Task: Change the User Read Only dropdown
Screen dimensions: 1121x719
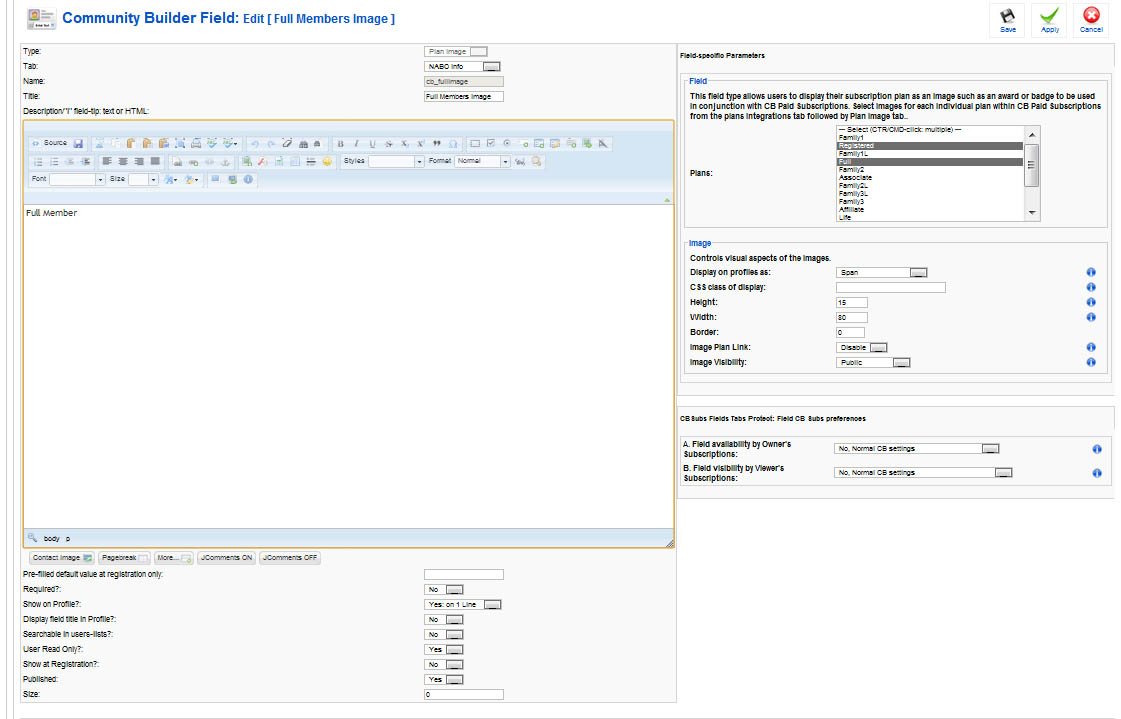Action: (444, 650)
